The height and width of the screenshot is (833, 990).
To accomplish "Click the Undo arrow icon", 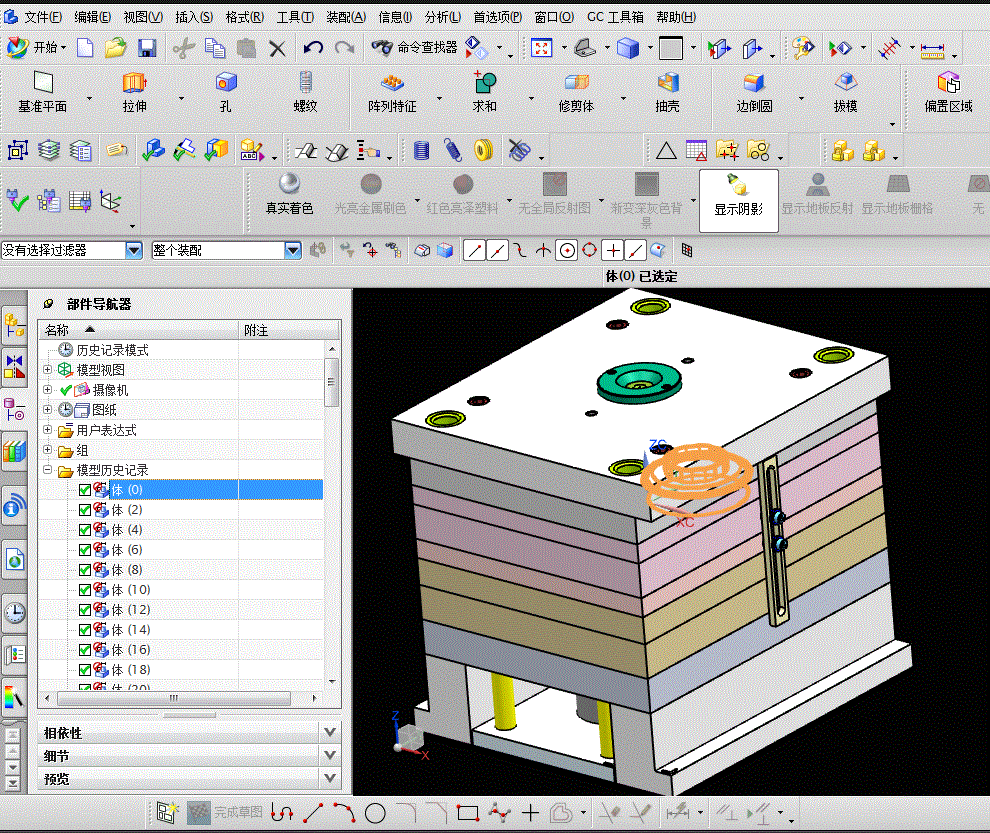I will (x=313, y=47).
